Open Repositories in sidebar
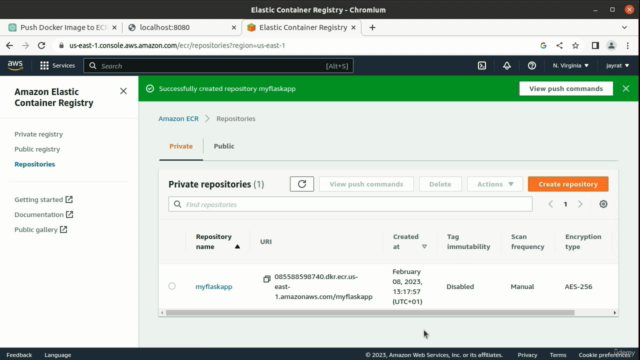640x360 pixels. point(35,164)
